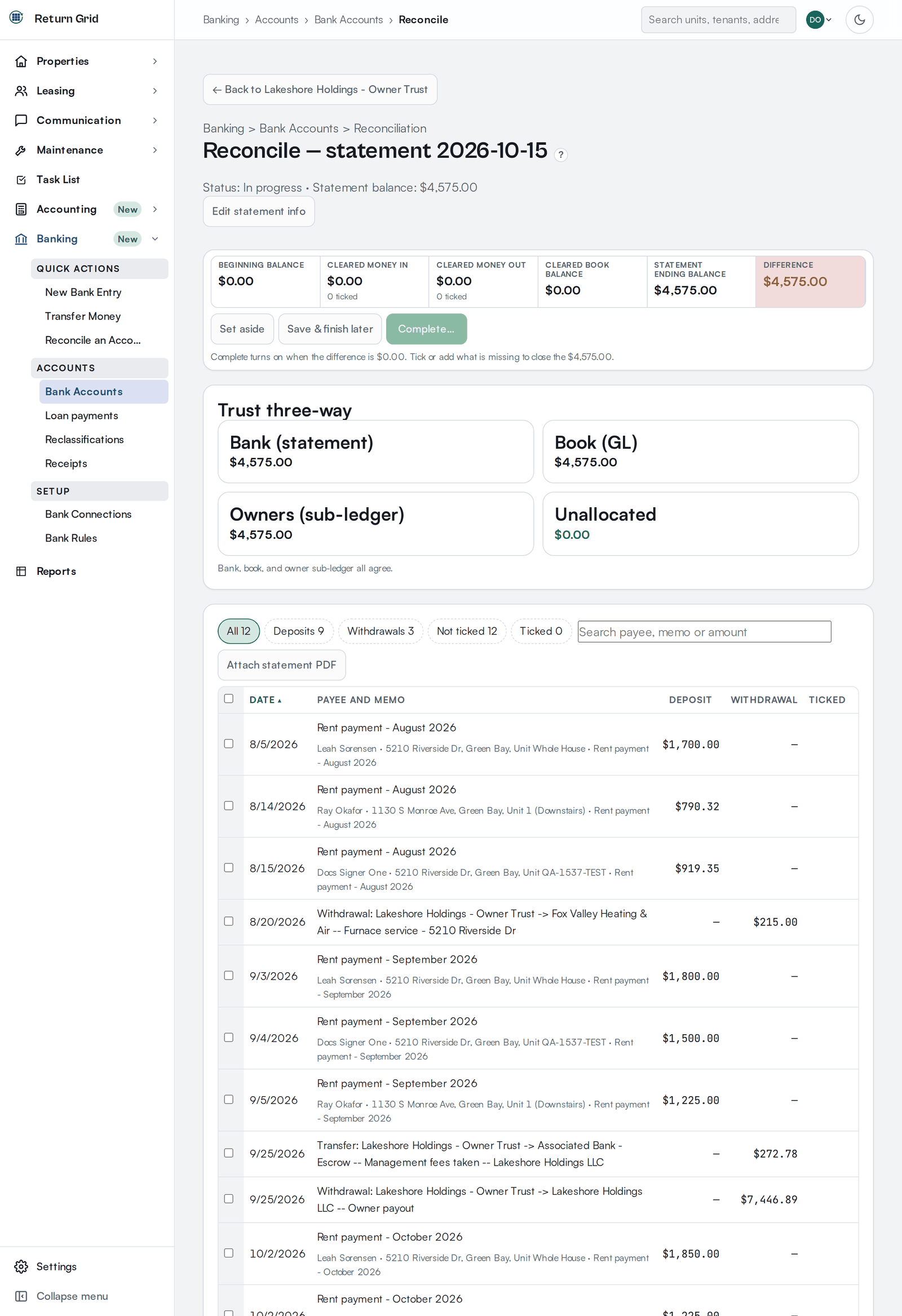This screenshot has height=1316, width=902.
Task: Click Edit statement info button
Action: click(259, 211)
